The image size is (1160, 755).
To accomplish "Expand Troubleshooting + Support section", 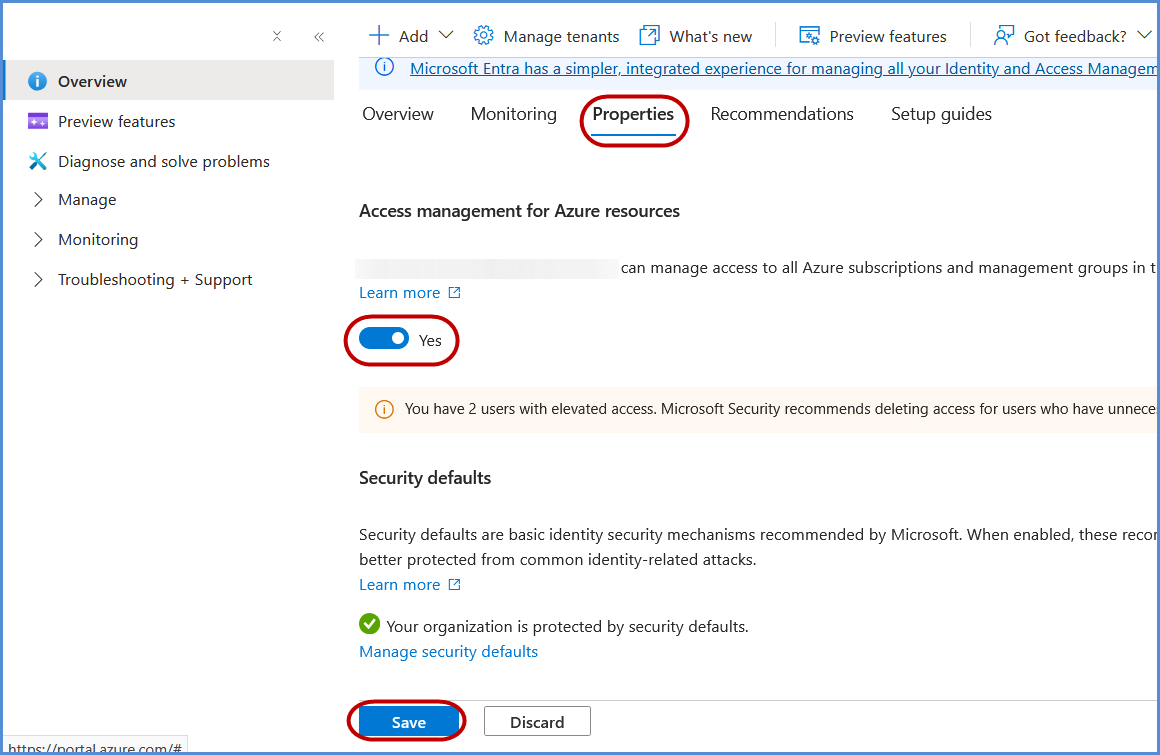I will pos(39,280).
